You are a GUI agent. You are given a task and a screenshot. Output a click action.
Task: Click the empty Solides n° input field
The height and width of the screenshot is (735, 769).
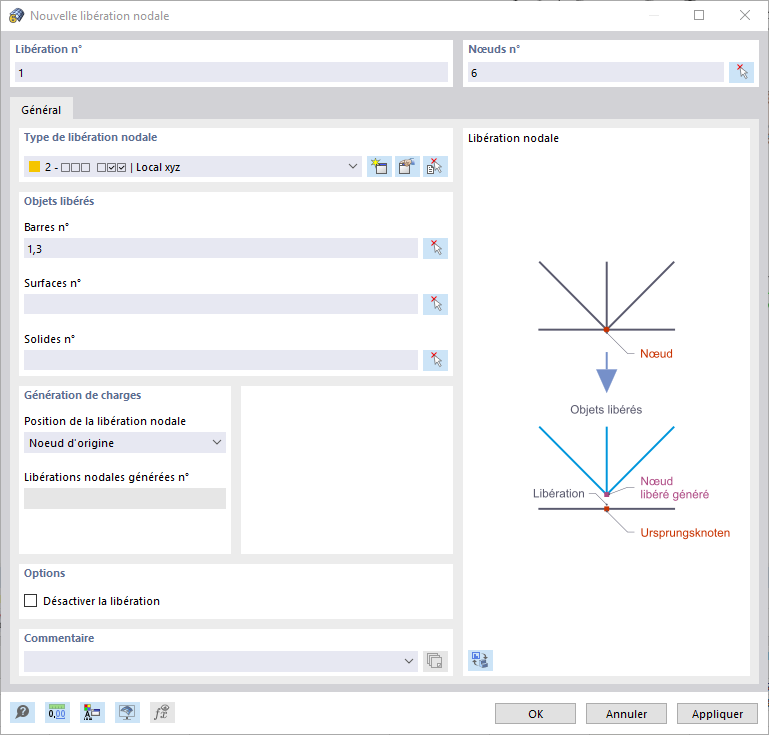click(x=221, y=360)
